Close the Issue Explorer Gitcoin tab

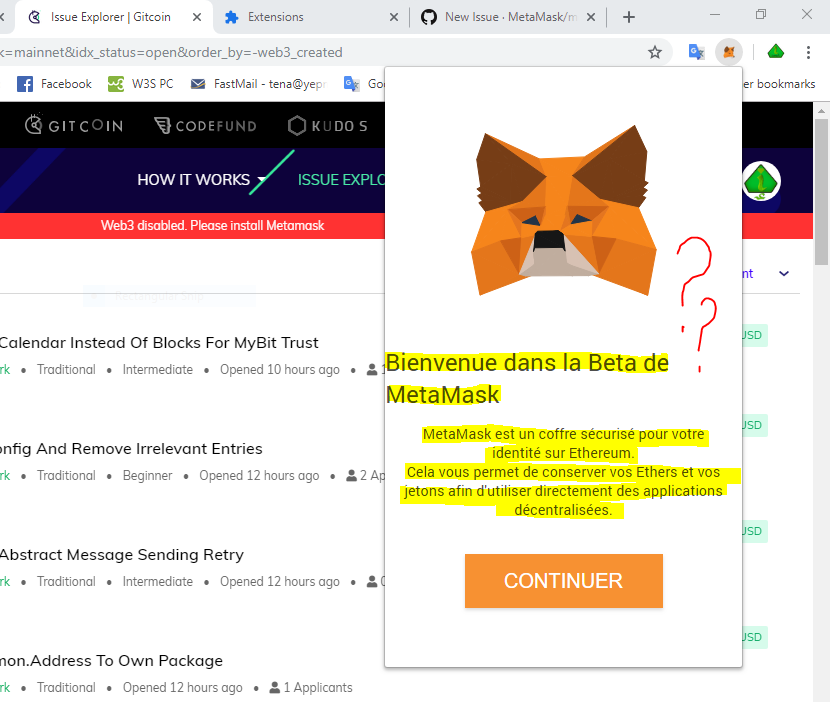click(197, 17)
